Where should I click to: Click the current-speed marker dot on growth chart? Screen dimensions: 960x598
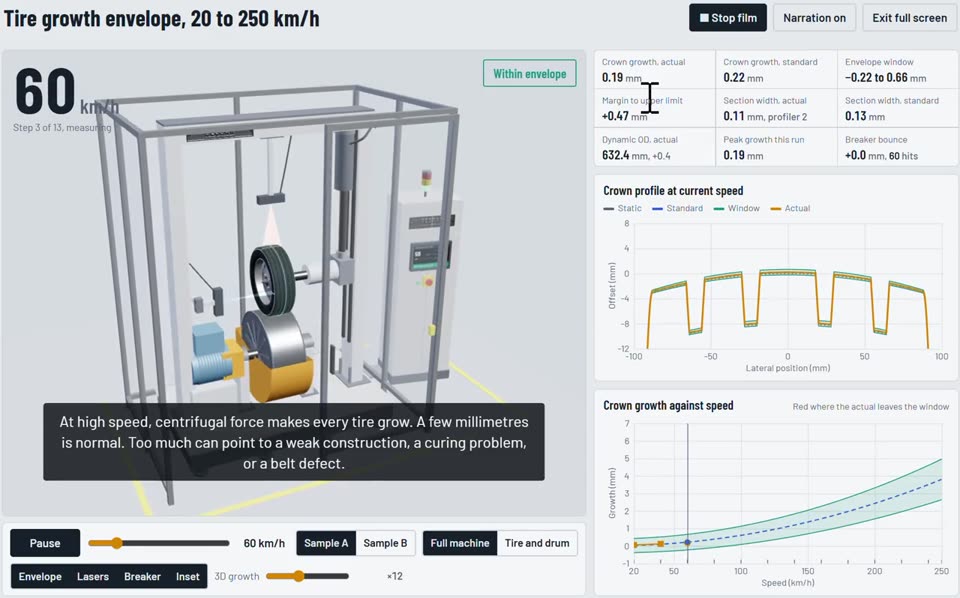pyautogui.click(x=688, y=542)
